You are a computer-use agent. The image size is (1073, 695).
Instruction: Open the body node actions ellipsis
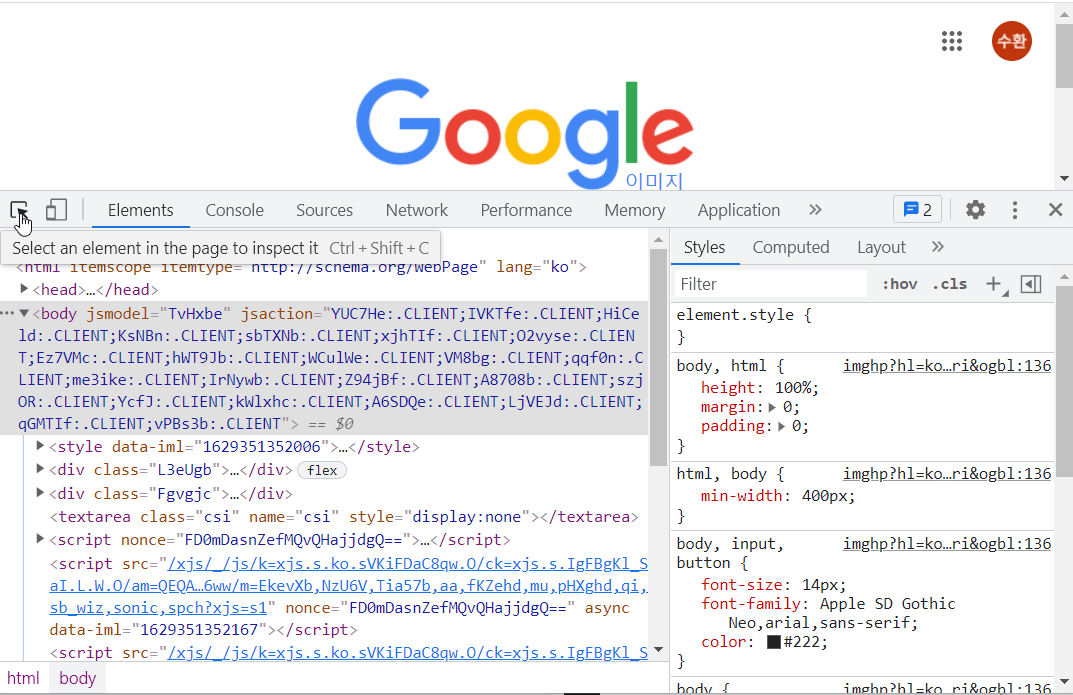(7, 313)
